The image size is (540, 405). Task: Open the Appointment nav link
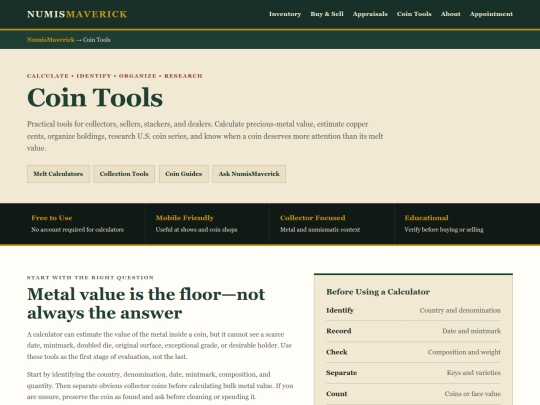[491, 14]
